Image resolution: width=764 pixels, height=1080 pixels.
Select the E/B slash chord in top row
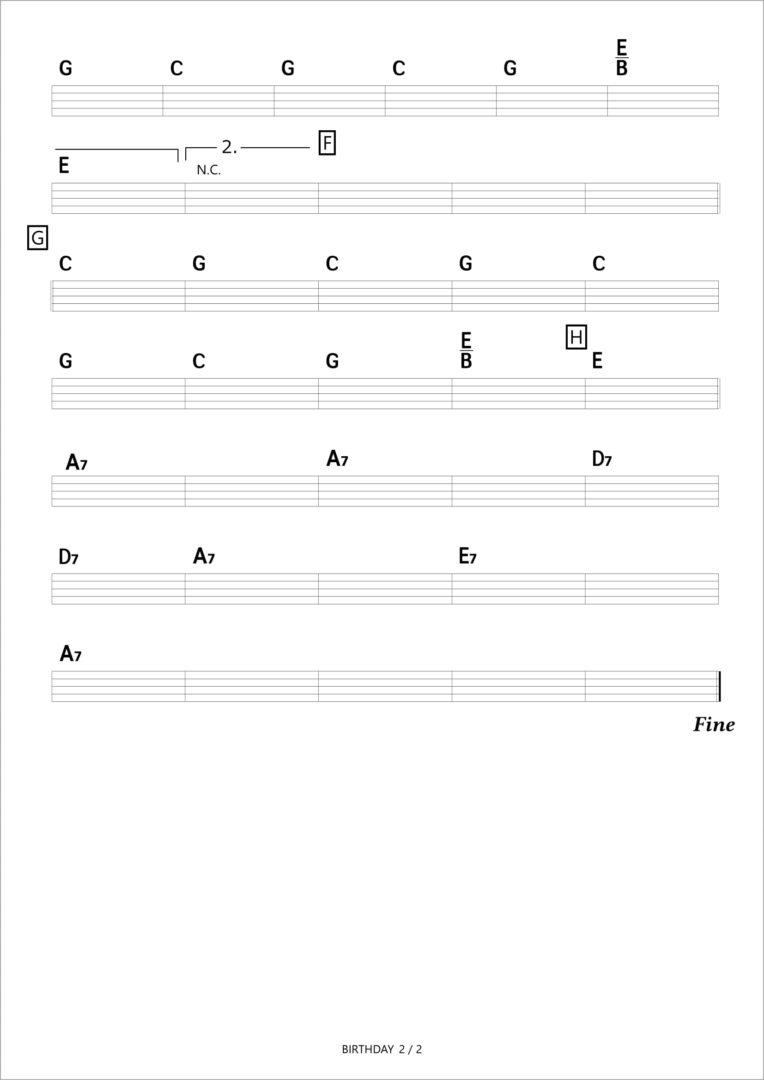(621, 58)
